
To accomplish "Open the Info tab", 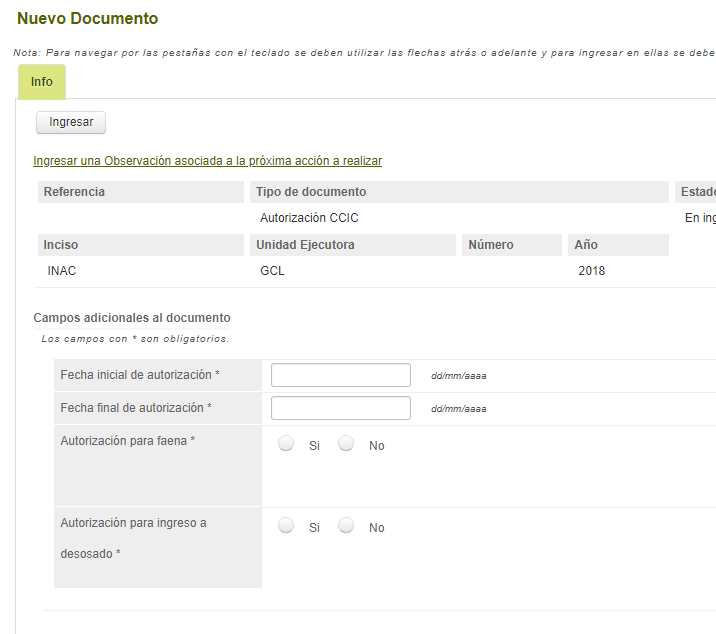I will (x=42, y=82).
